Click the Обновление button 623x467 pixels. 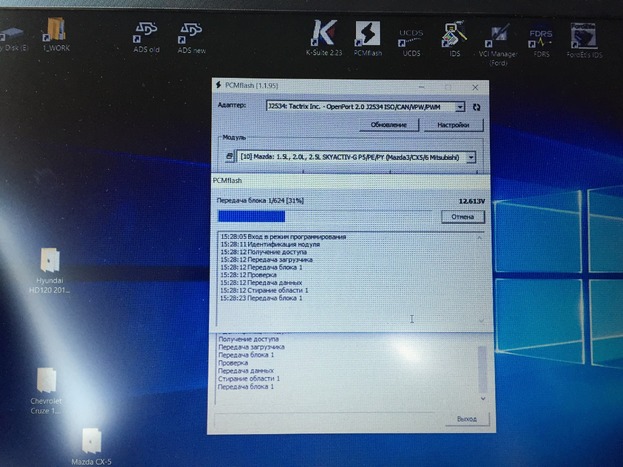click(x=388, y=126)
